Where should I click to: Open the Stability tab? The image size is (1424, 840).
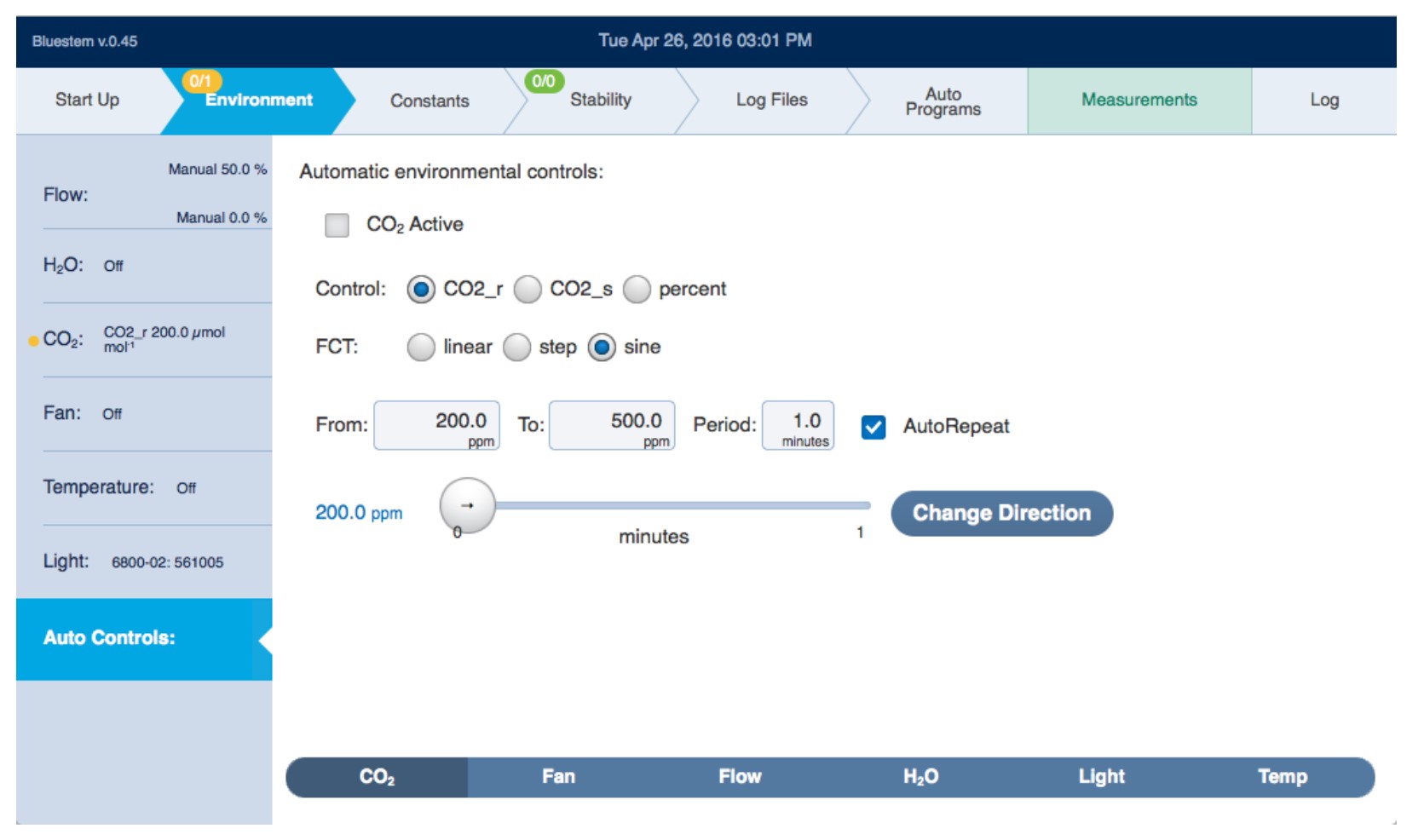click(600, 101)
